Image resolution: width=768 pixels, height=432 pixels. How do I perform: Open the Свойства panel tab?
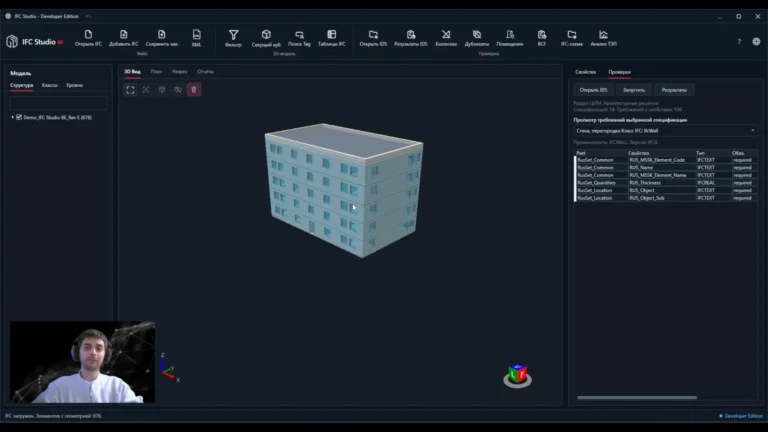(586, 72)
